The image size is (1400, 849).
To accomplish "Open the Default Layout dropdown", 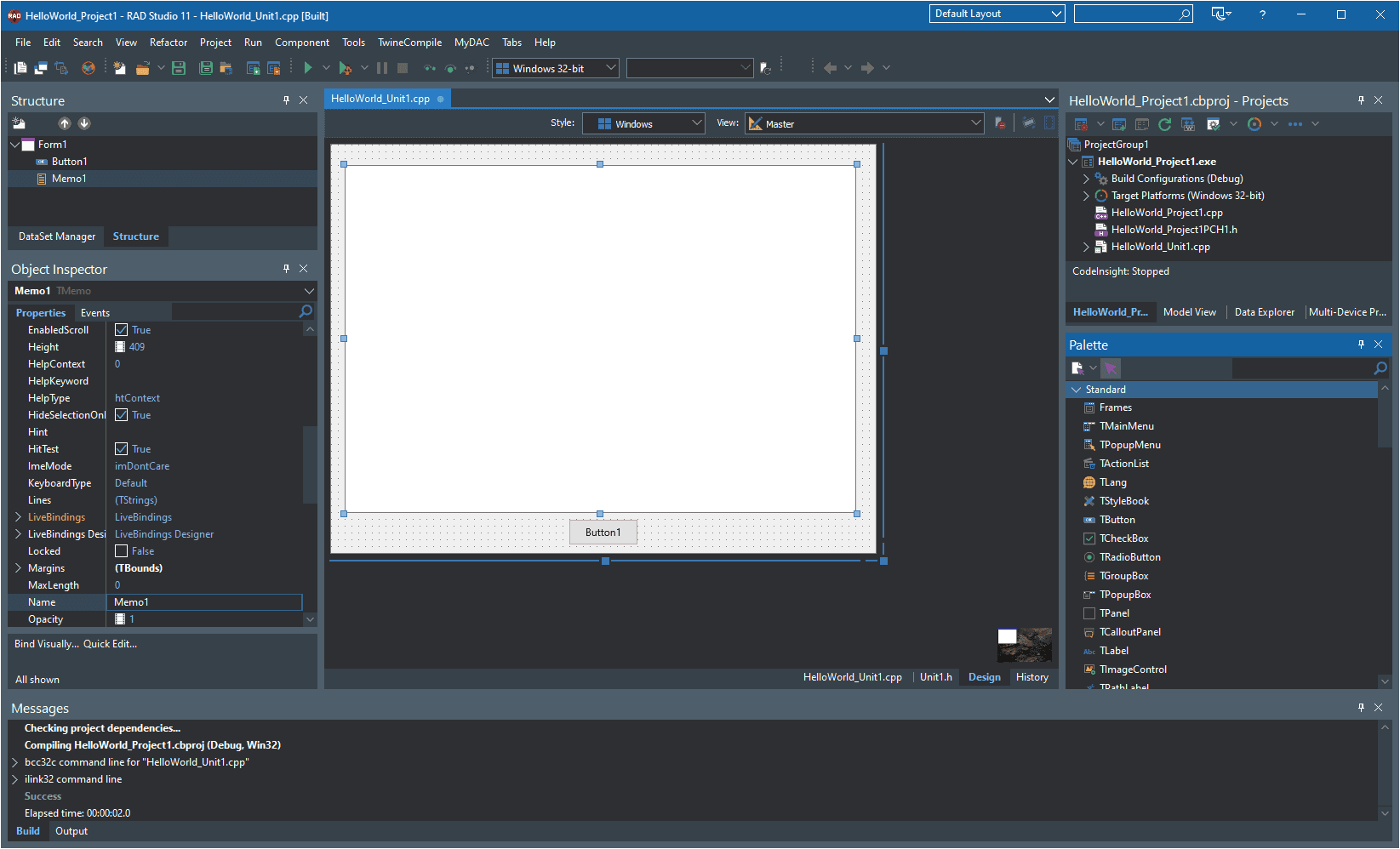I will click(997, 14).
